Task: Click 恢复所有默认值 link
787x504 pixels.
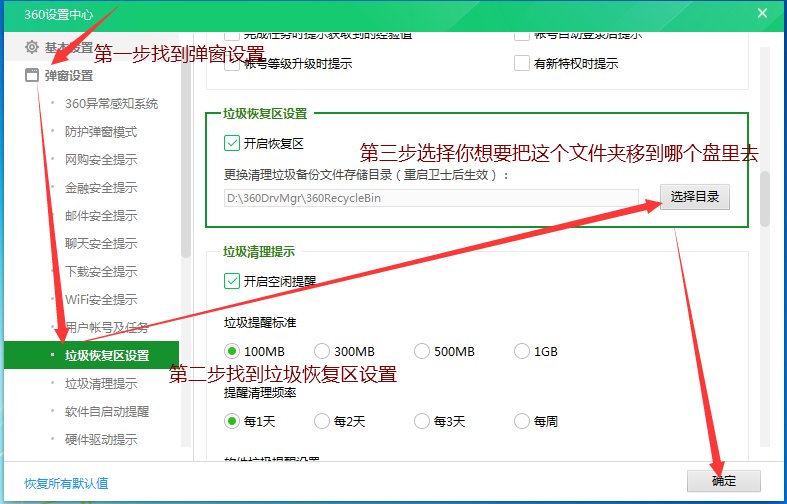Action: point(66,483)
